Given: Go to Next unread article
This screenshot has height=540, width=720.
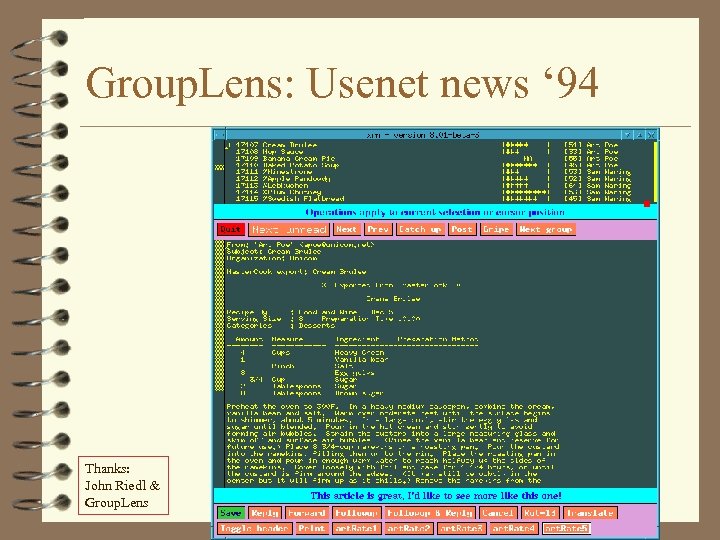Looking at the screenshot, I should 289,229.
